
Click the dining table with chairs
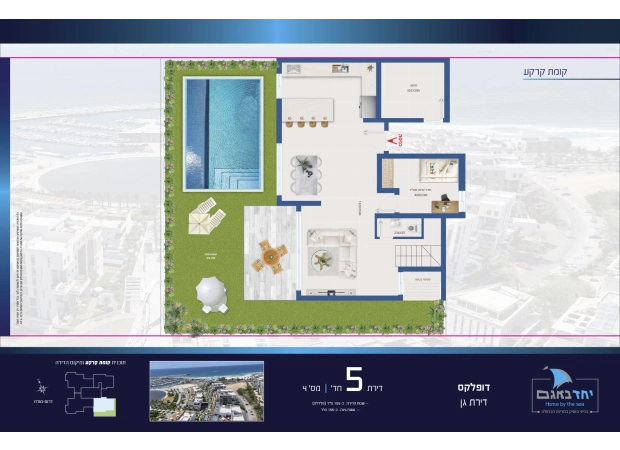pos(306,175)
